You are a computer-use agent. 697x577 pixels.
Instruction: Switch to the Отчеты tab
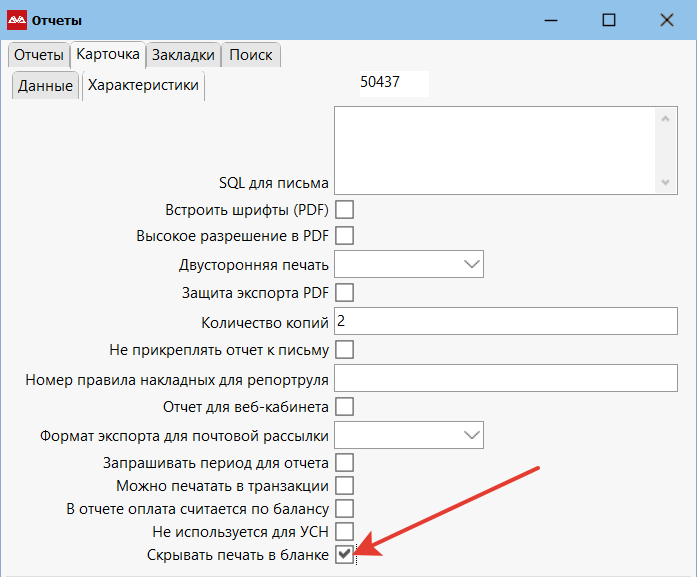click(39, 55)
